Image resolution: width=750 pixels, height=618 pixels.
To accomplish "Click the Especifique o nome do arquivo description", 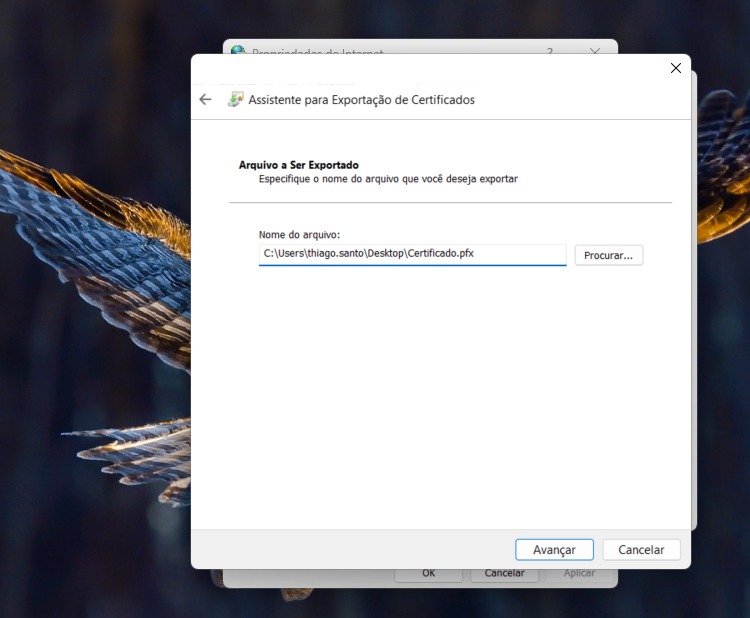I will [388, 179].
